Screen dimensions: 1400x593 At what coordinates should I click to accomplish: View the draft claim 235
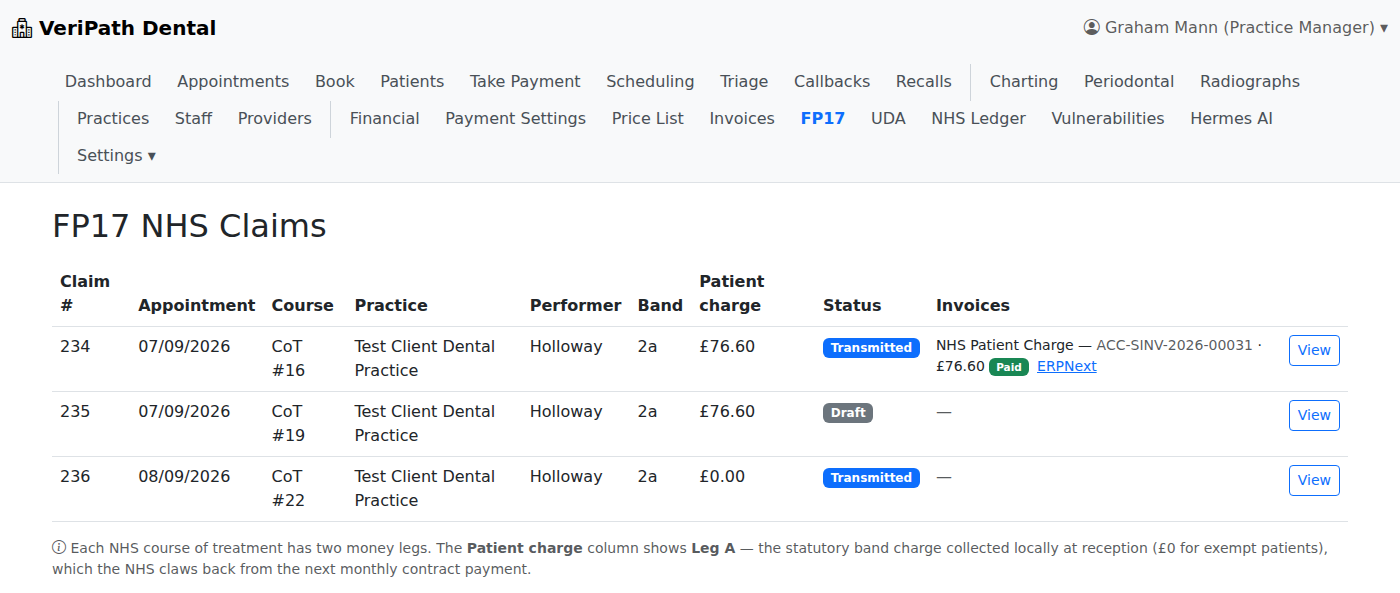1314,415
